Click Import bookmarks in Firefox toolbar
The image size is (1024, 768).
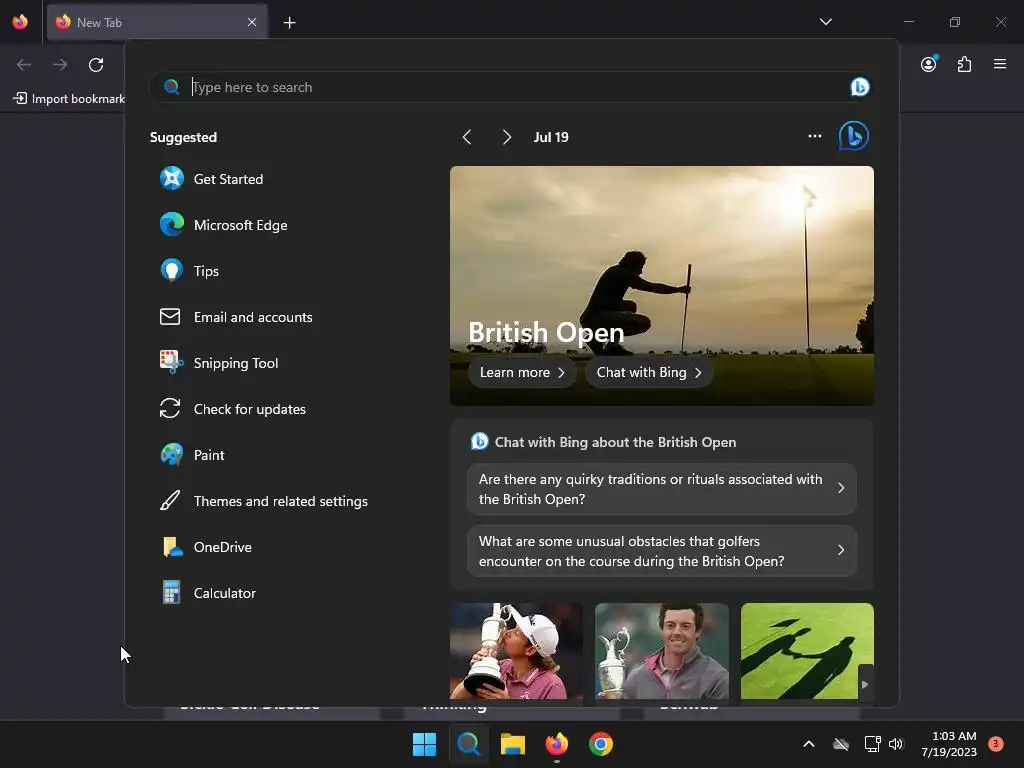pos(69,99)
